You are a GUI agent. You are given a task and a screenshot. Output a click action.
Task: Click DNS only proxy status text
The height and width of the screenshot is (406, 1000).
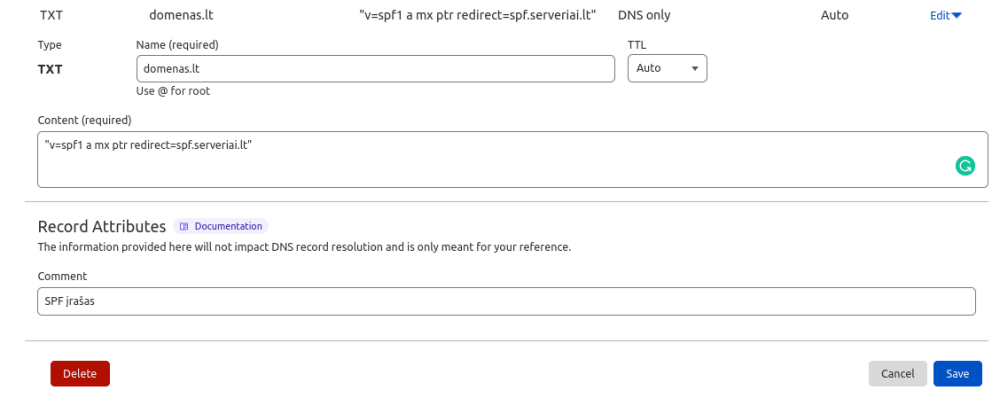(x=644, y=16)
